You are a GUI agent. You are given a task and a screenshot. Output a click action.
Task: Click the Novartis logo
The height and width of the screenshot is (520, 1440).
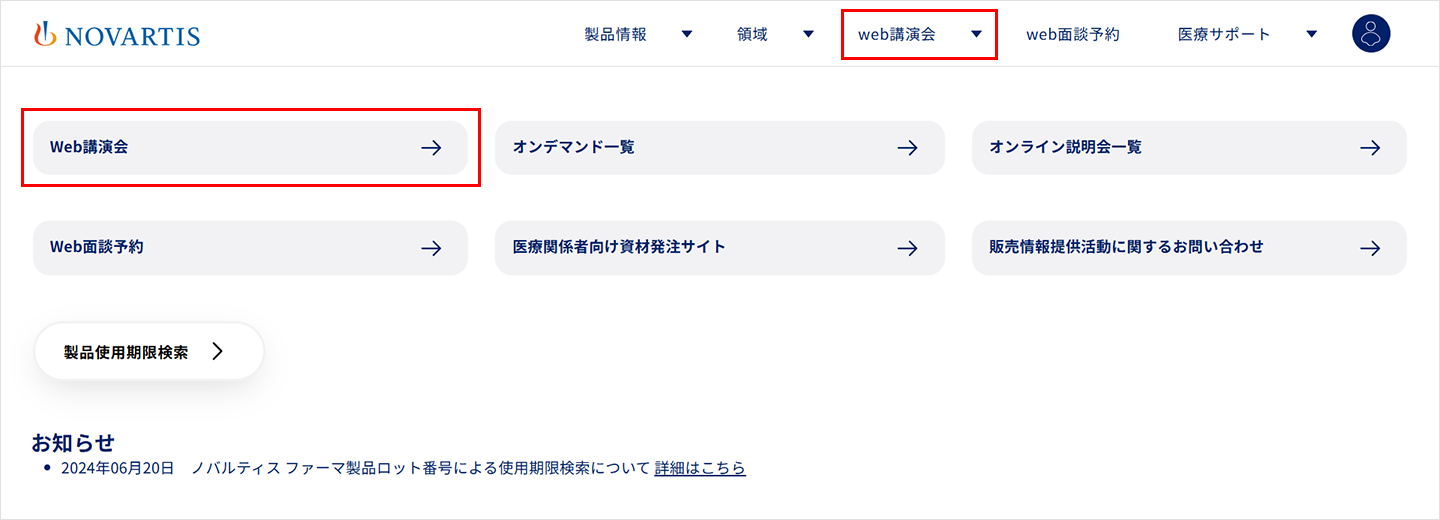point(116,35)
